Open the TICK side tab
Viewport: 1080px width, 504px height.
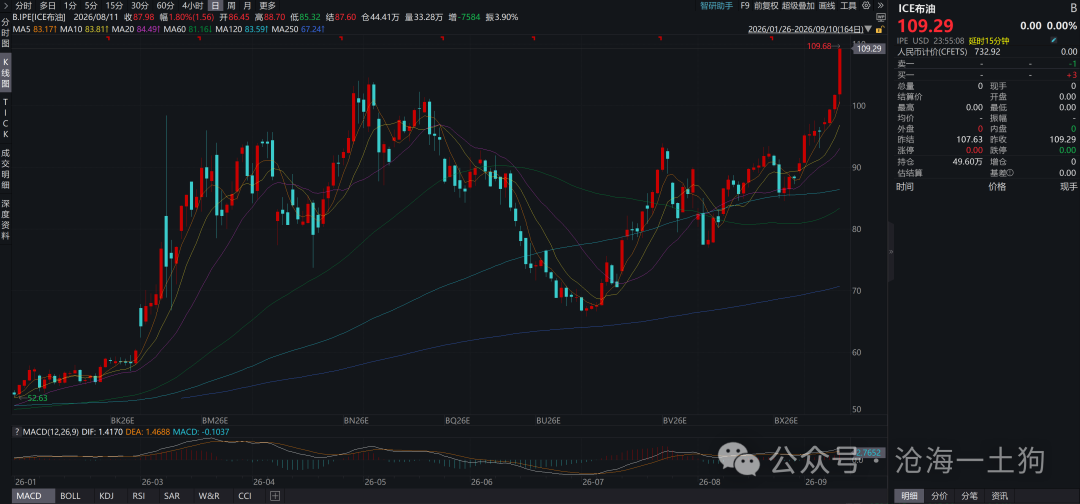point(6,116)
